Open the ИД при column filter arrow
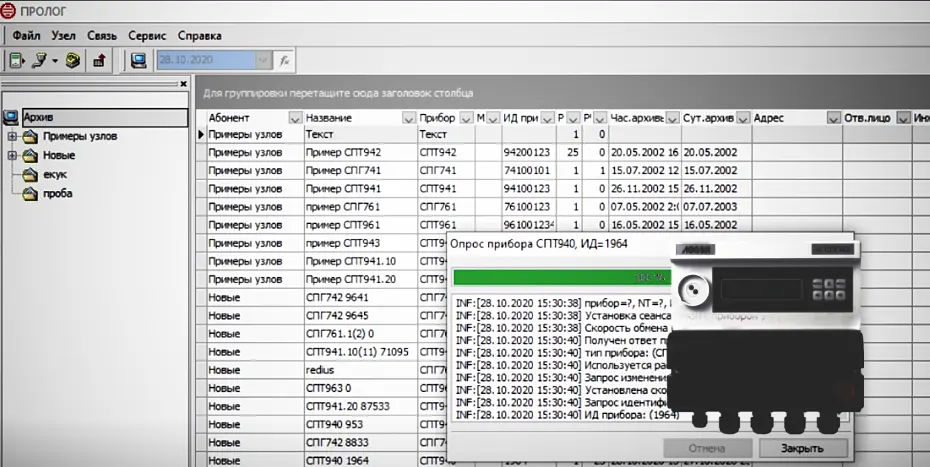Image resolution: width=930 pixels, height=467 pixels. pos(547,118)
